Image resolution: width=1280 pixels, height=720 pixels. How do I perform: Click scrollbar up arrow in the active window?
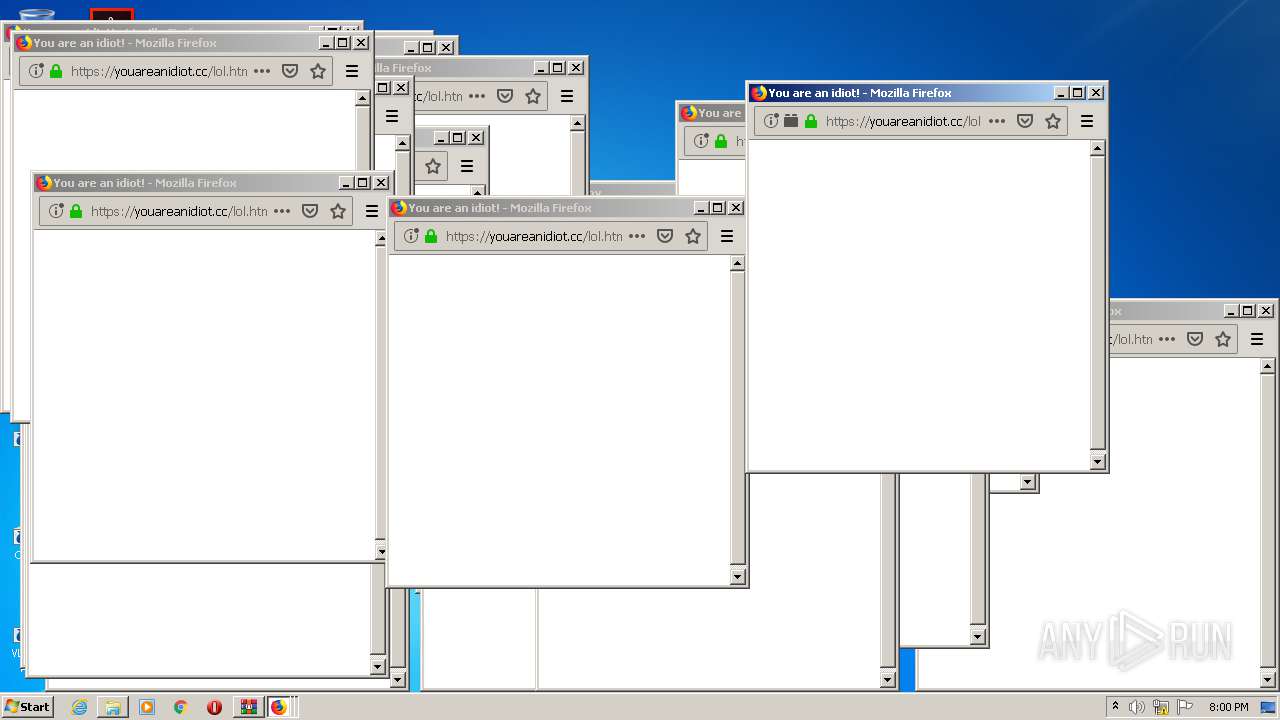tap(1097, 148)
